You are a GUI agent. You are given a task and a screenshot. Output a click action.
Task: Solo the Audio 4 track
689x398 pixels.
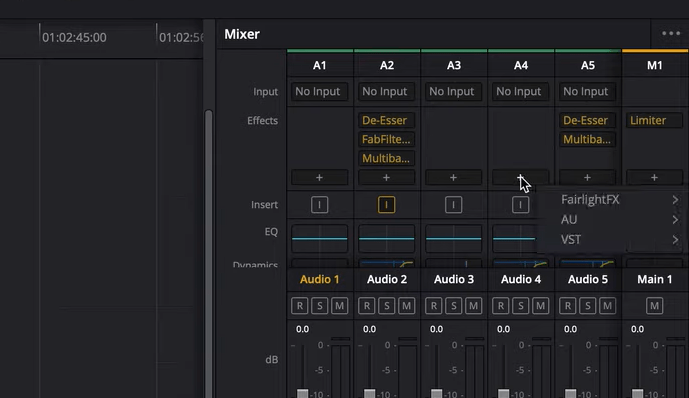click(521, 306)
